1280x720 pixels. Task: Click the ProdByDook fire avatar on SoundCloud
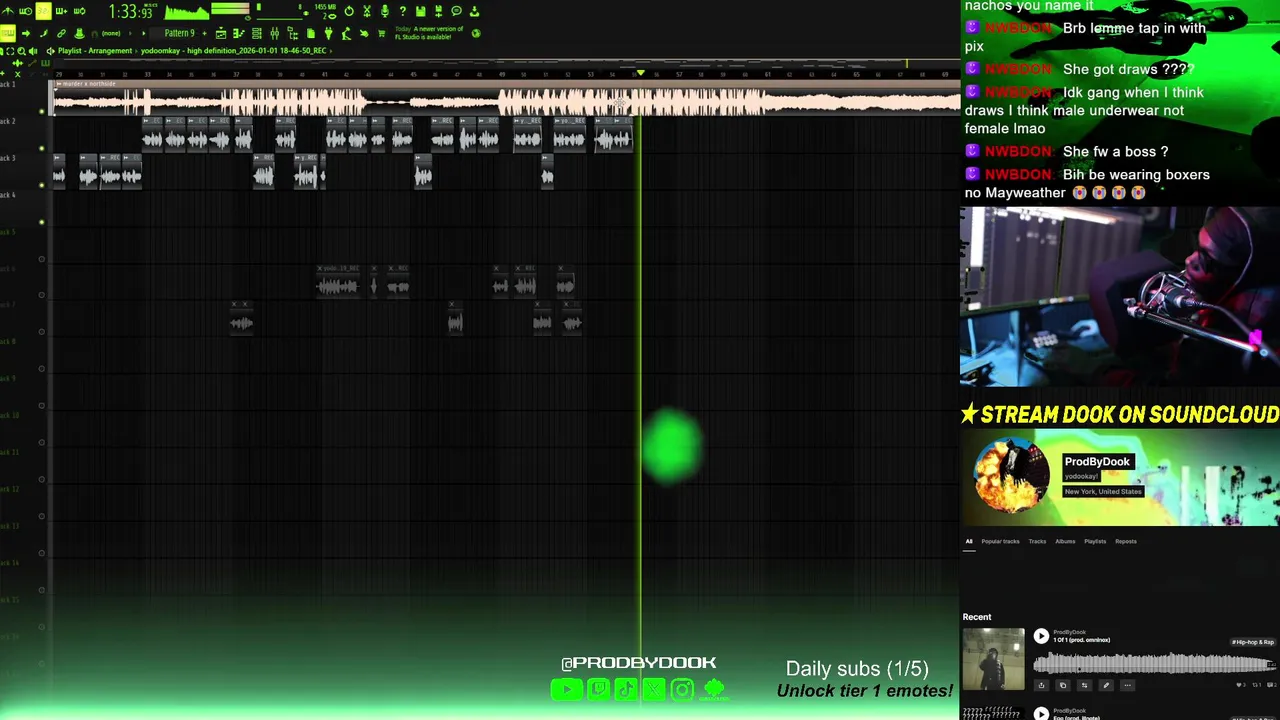pyautogui.click(x=1011, y=477)
